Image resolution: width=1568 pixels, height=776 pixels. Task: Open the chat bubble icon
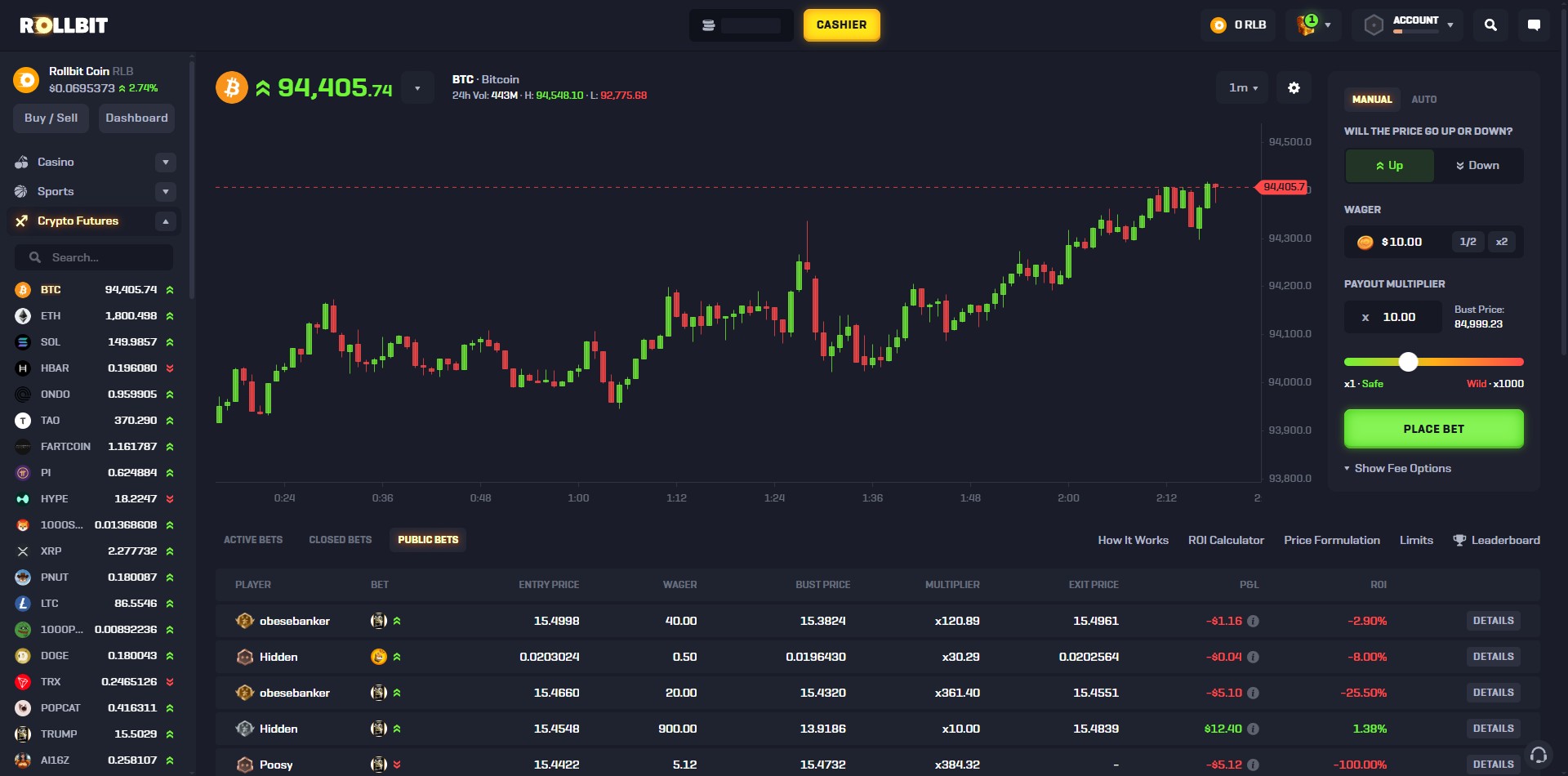(1534, 25)
